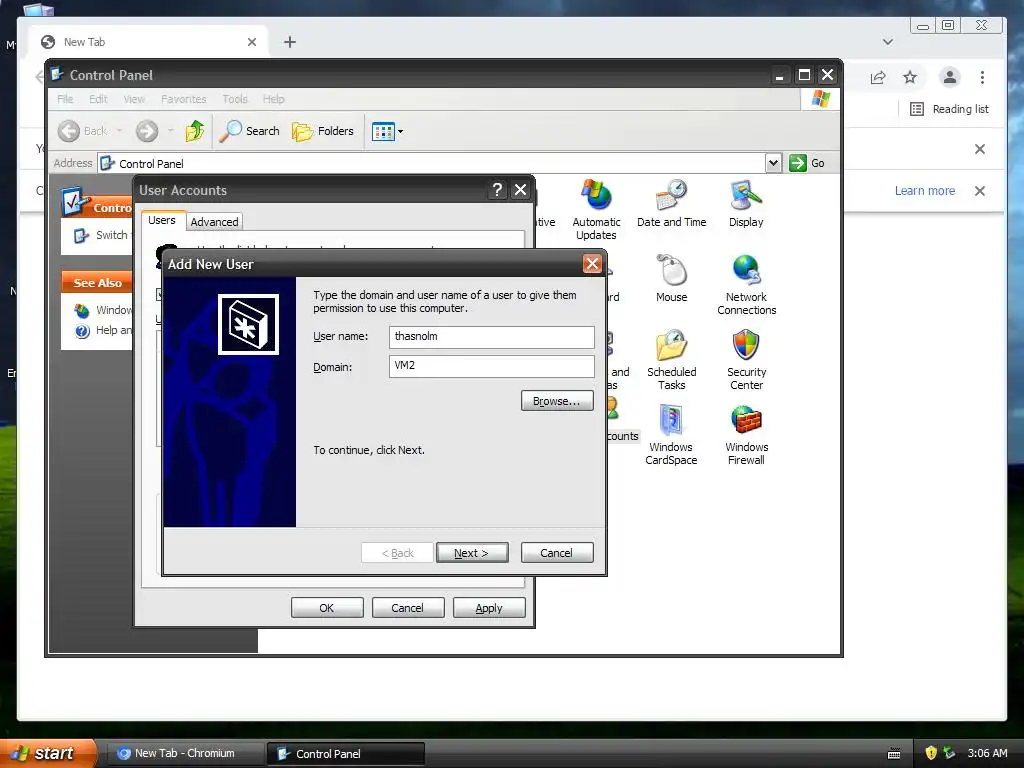Open the Tools menu
Image resolution: width=1024 pixels, height=768 pixels.
pos(234,99)
